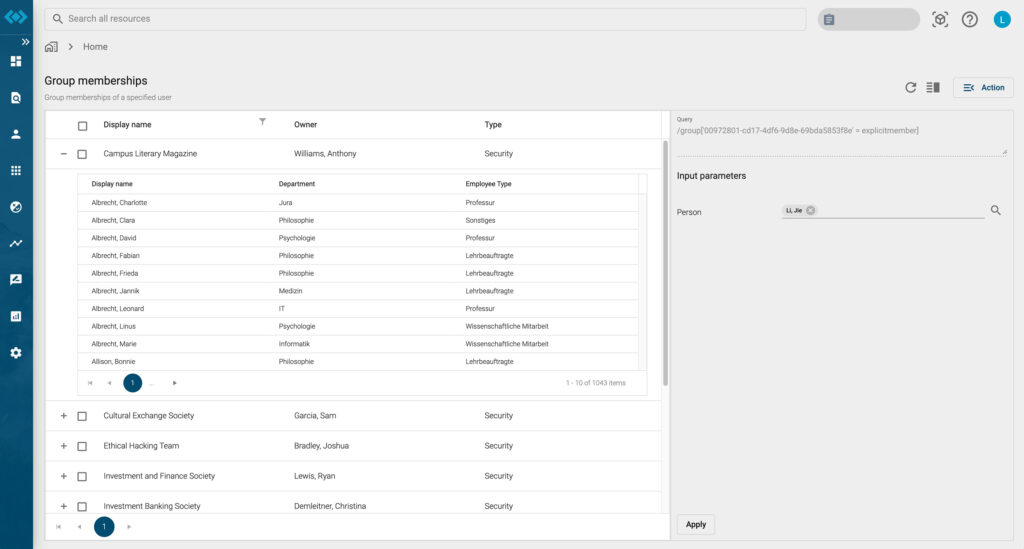This screenshot has width=1024, height=549.
Task: Go to next page in members sub-table
Action: pos(174,383)
